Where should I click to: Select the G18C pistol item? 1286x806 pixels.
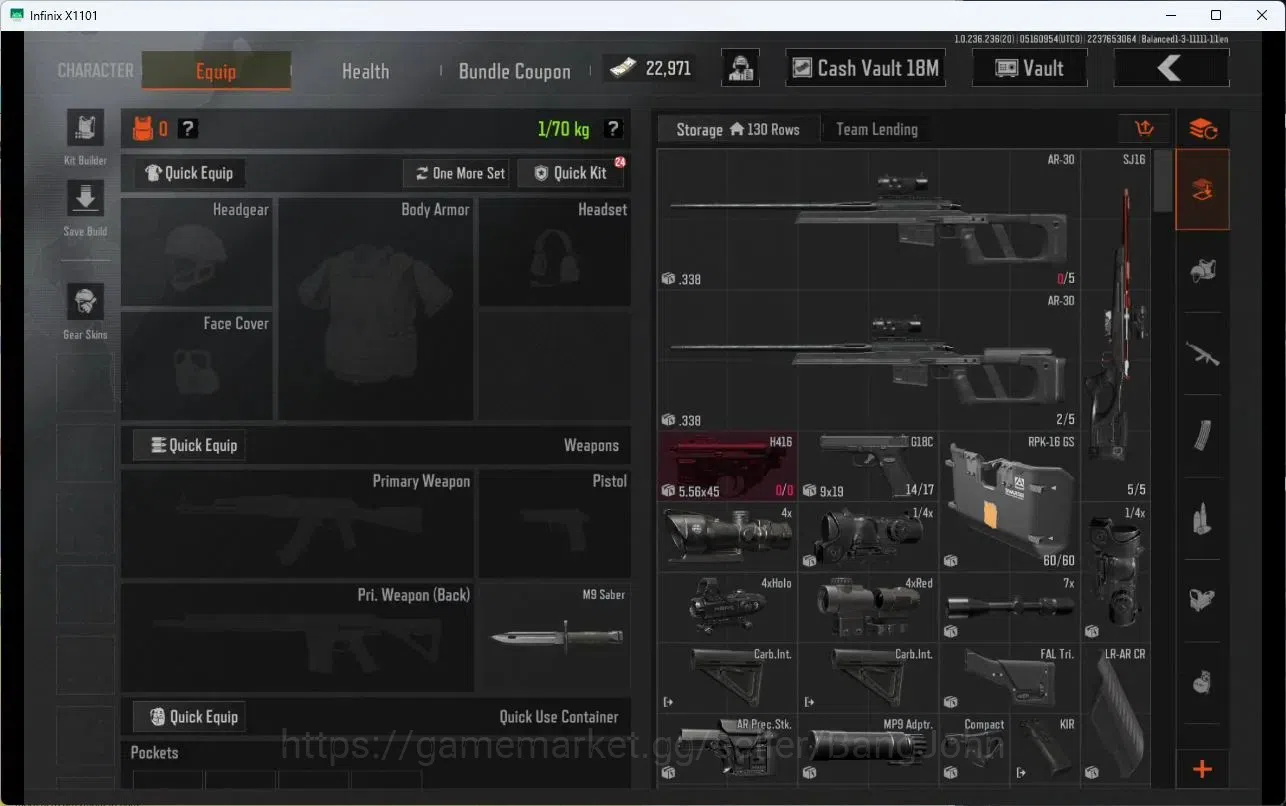click(x=868, y=466)
